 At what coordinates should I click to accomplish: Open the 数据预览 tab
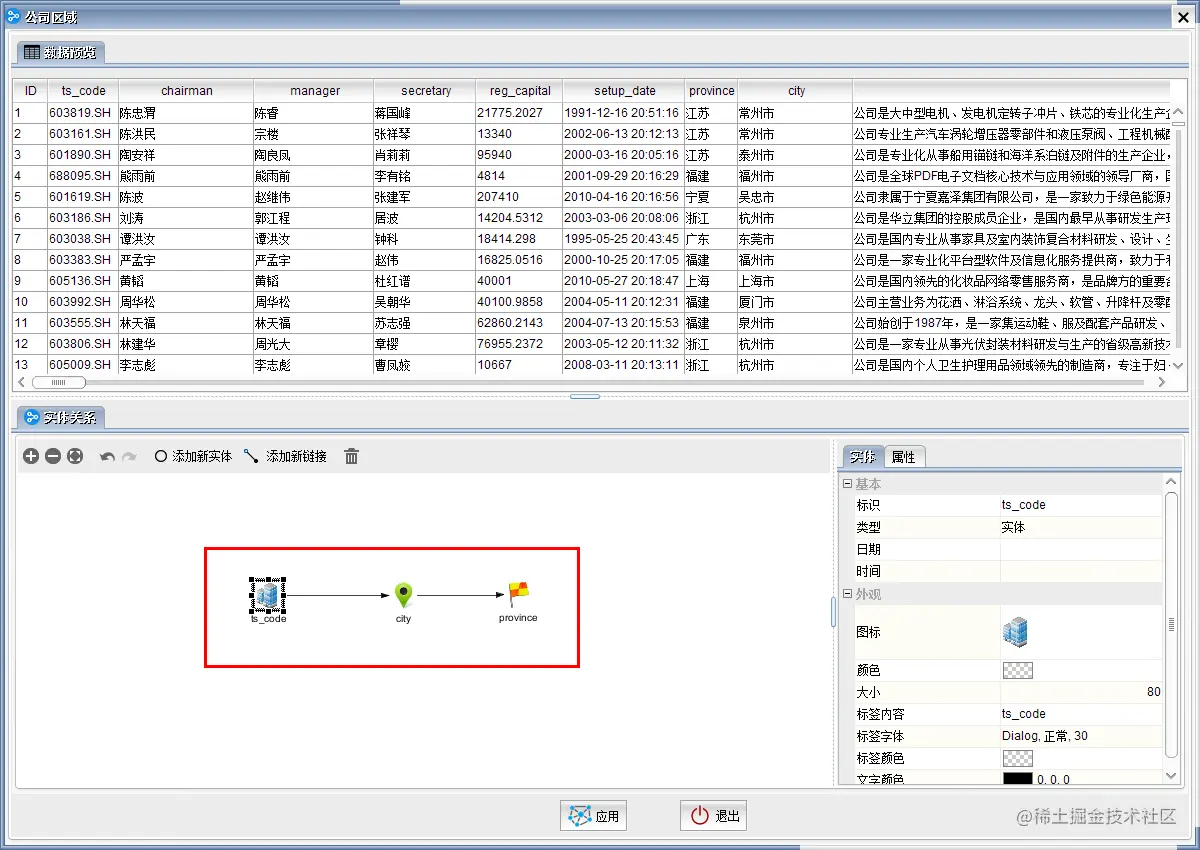coord(60,52)
